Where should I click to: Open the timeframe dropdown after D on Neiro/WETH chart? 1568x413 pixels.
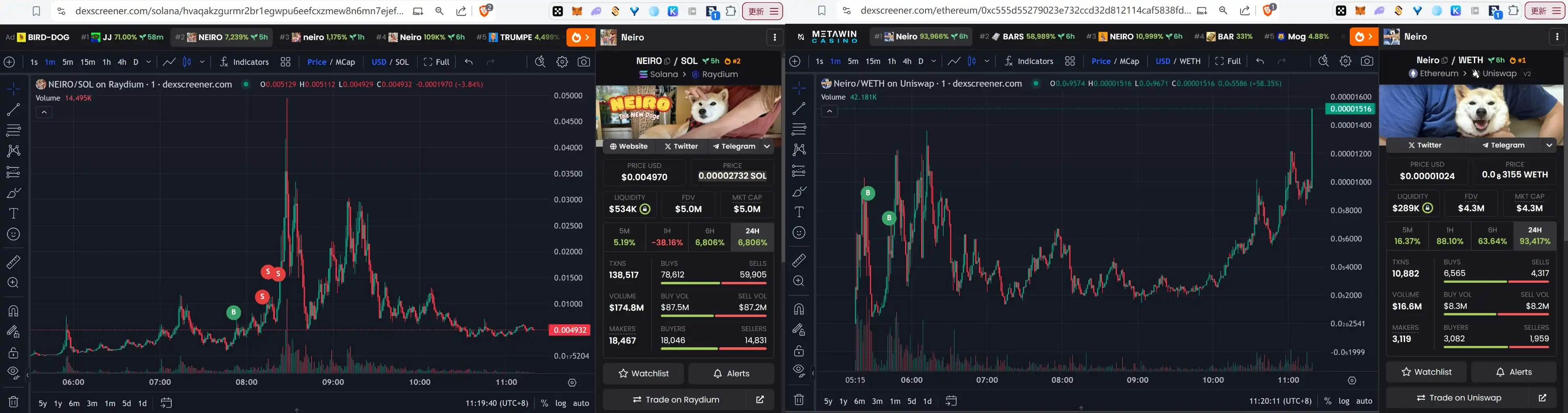pos(933,61)
